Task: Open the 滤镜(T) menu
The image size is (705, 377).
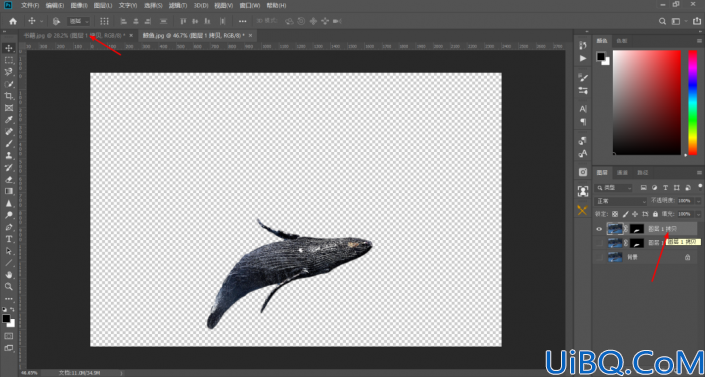Action: click(178, 5)
